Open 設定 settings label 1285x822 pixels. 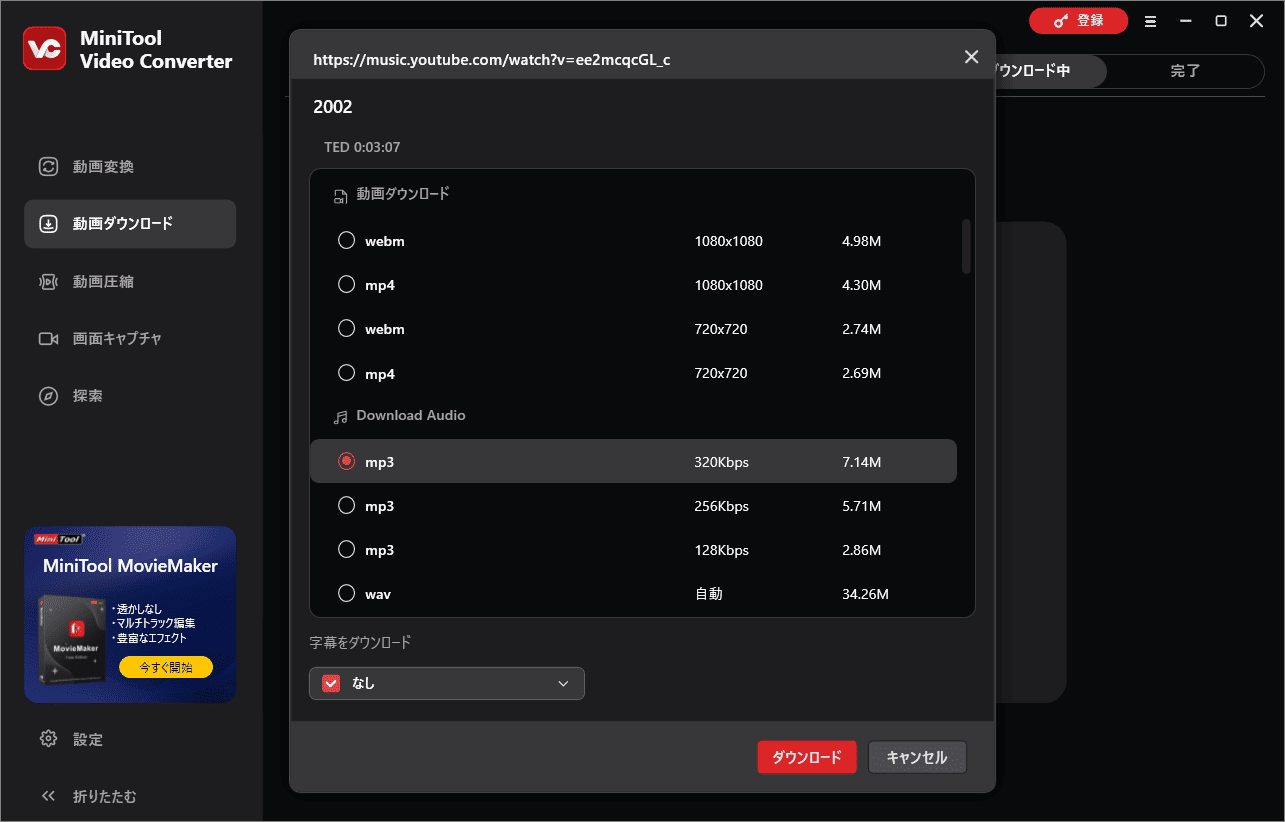click(x=88, y=740)
